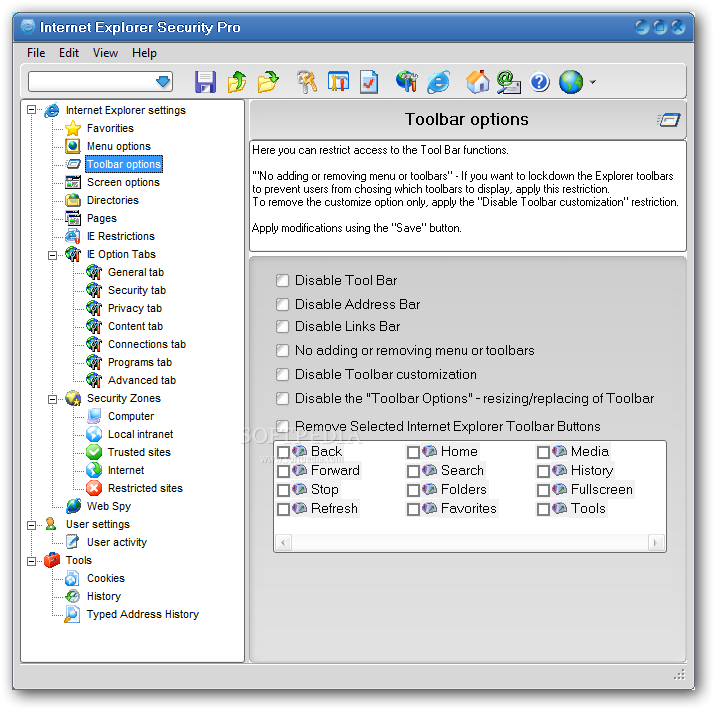The width and height of the screenshot is (715, 710).
Task: Click the Restricted sites red X icon
Action: coord(94,488)
